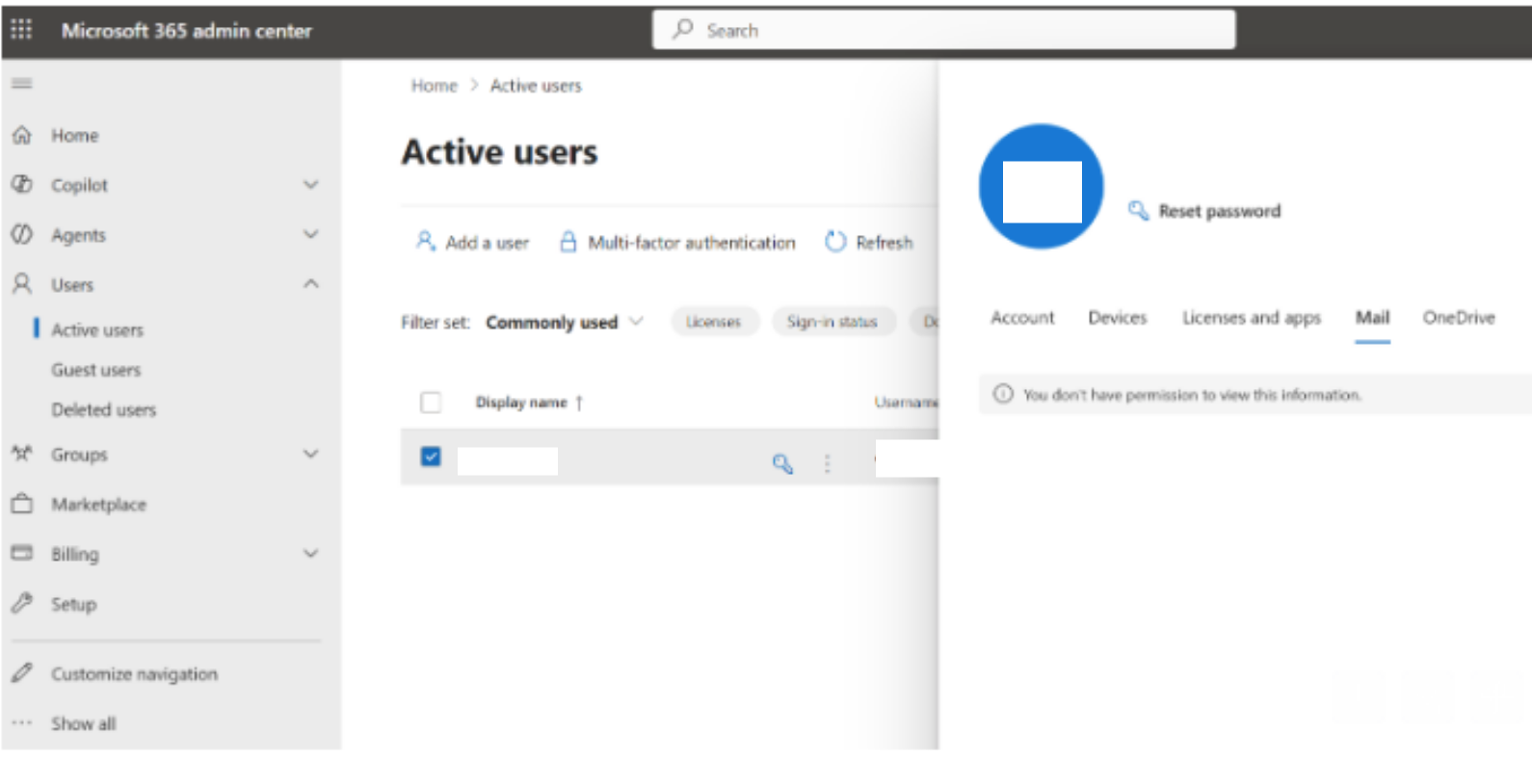The image size is (1532, 784).
Task: Apply the Licenses filter pill
Action: pyautogui.click(x=714, y=322)
